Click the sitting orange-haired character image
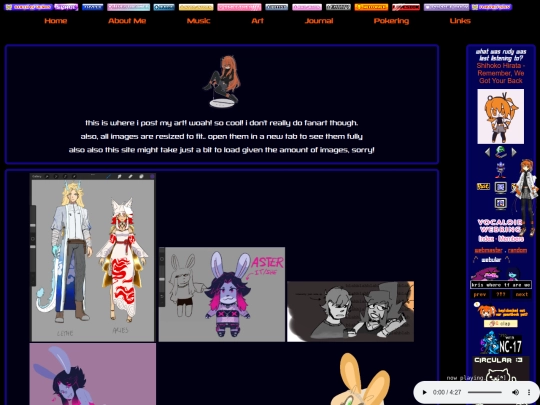Image resolution: width=540 pixels, height=405 pixels. (x=221, y=82)
